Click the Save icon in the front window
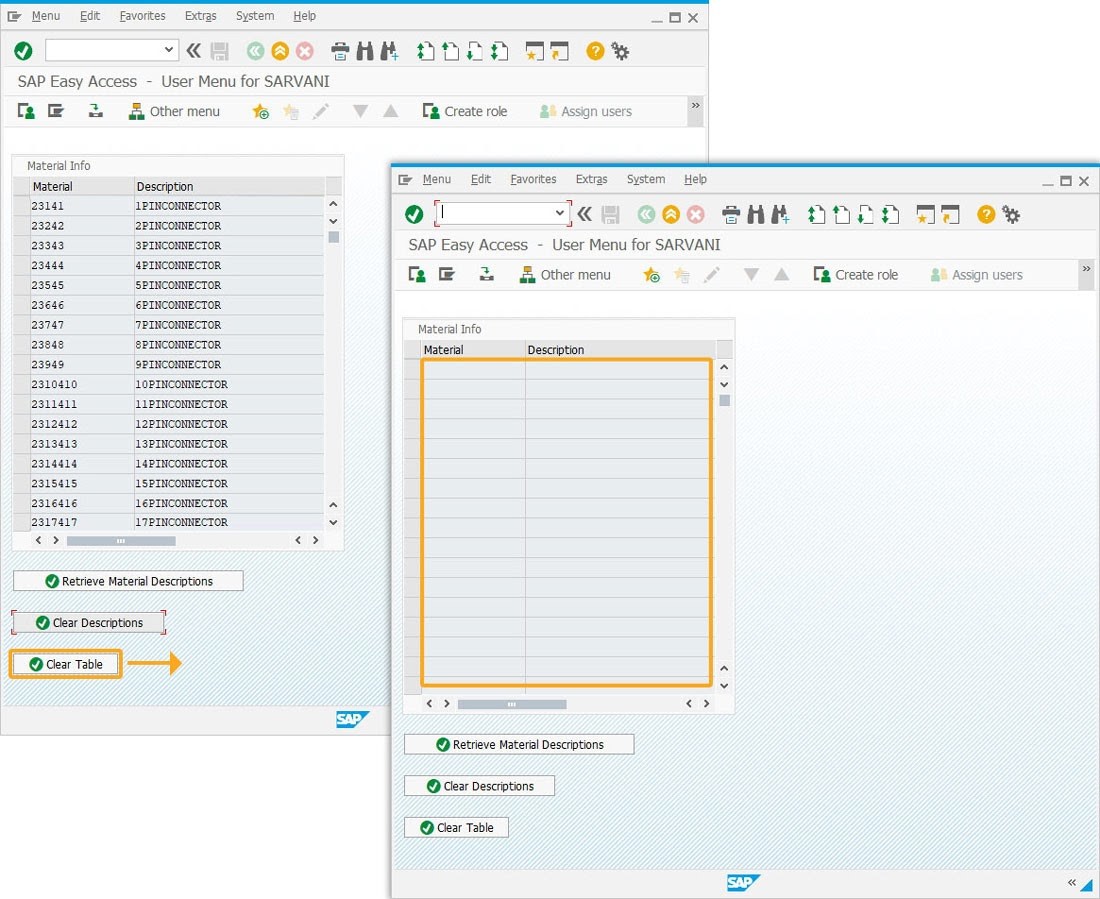 click(610, 215)
